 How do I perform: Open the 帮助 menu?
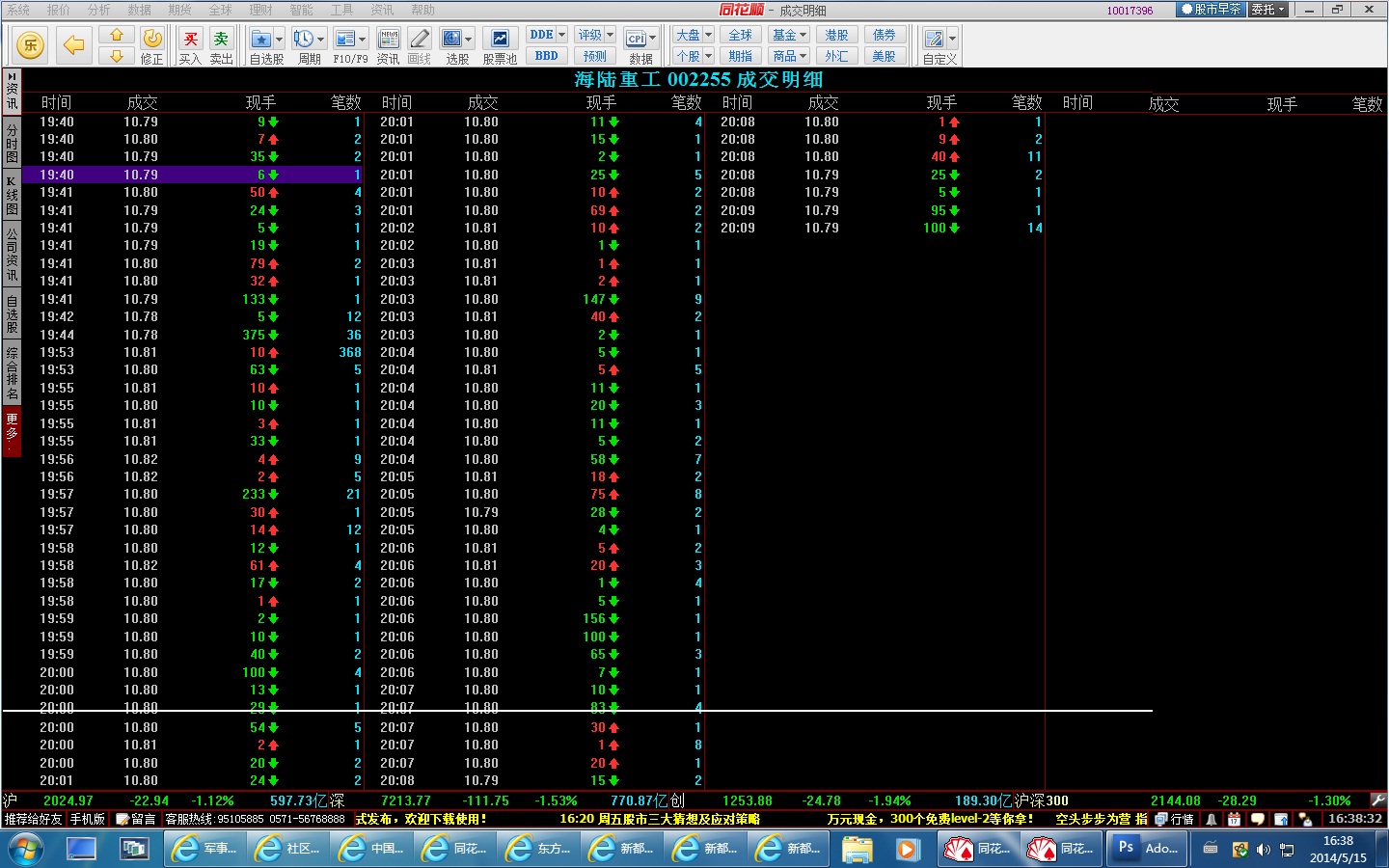422,10
